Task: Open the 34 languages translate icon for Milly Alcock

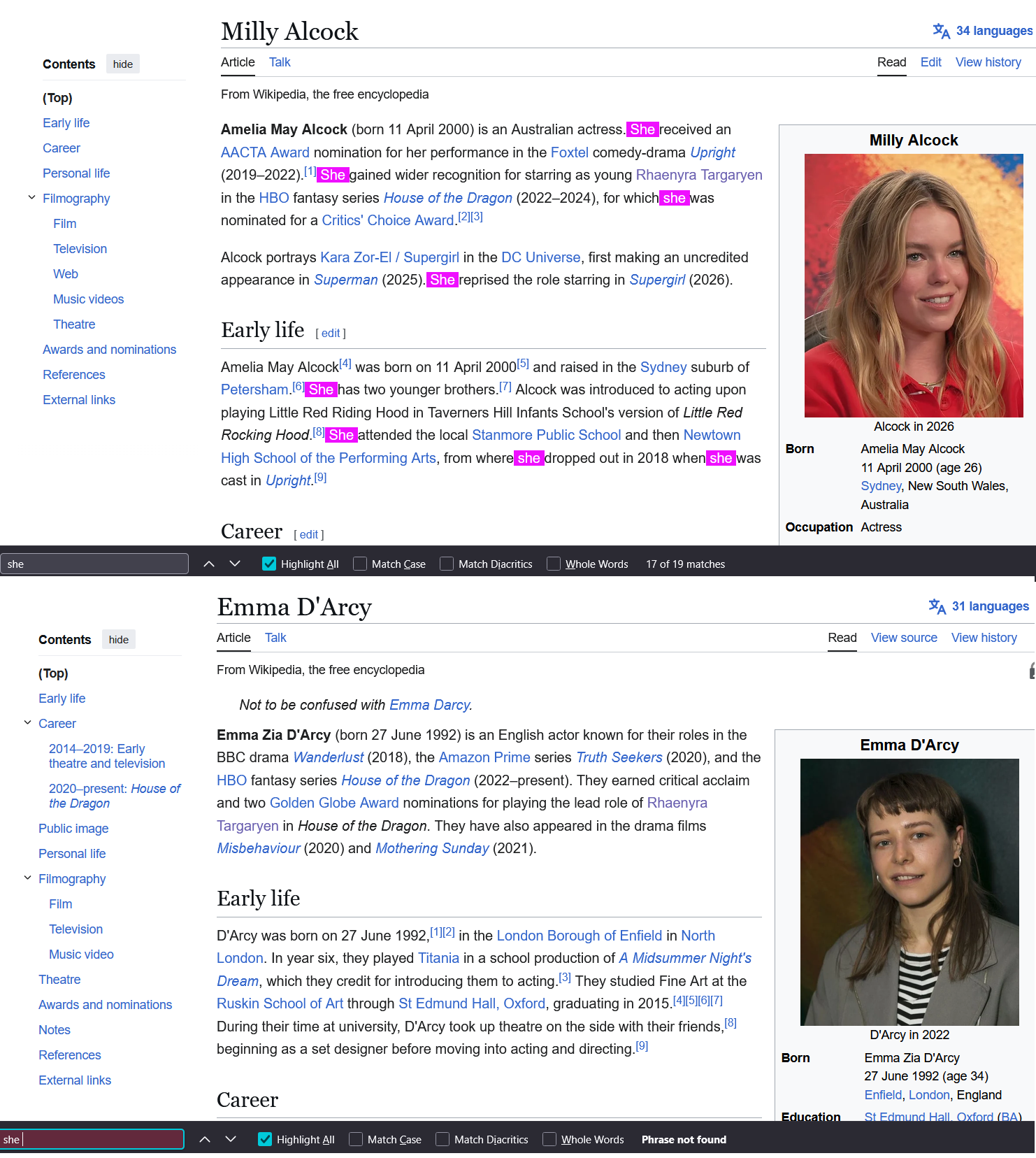Action: [x=941, y=31]
